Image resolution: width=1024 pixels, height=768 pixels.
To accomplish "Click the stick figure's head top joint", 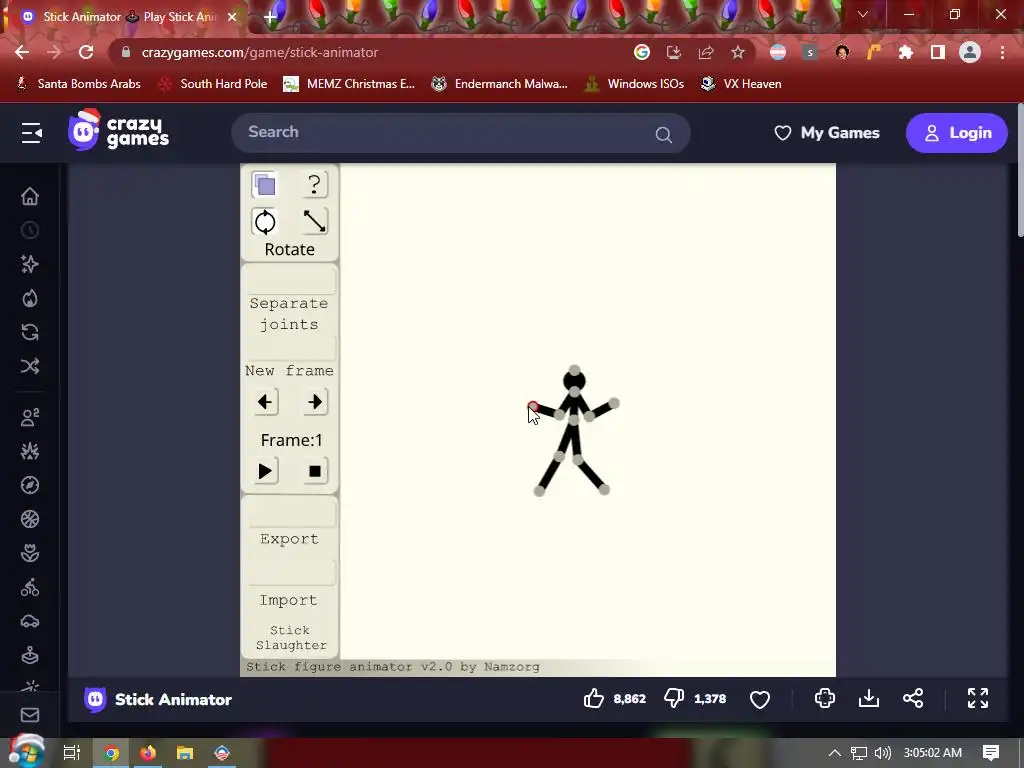I will point(574,370).
